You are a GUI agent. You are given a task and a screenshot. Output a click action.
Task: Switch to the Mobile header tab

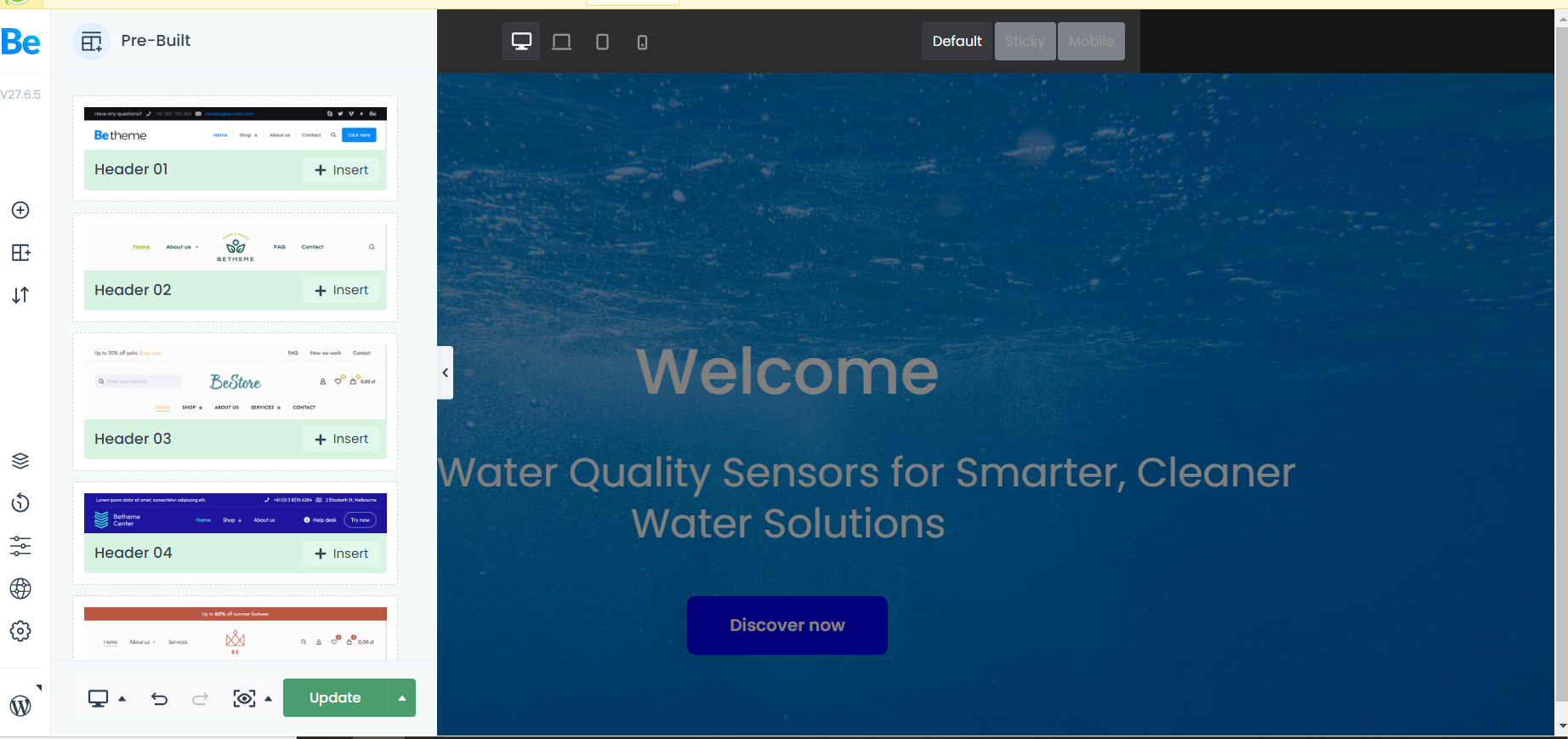1091,41
